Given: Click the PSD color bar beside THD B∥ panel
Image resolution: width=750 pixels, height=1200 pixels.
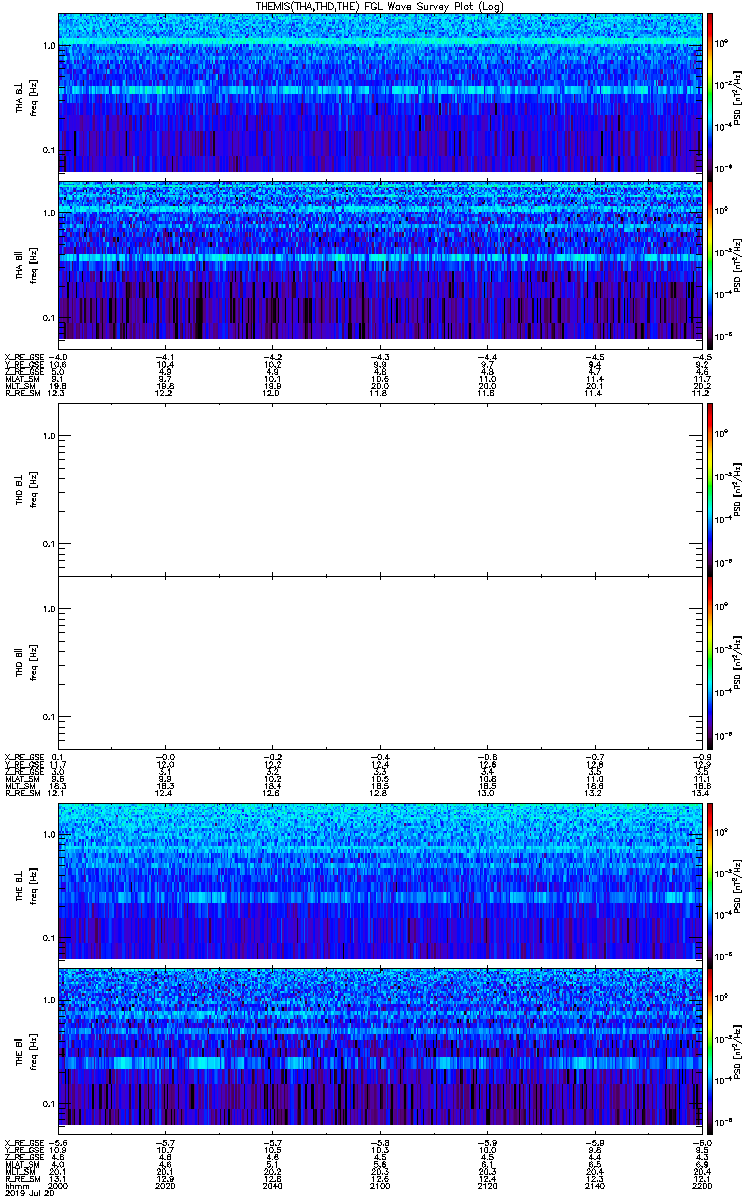Looking at the screenshot, I should (710, 663).
